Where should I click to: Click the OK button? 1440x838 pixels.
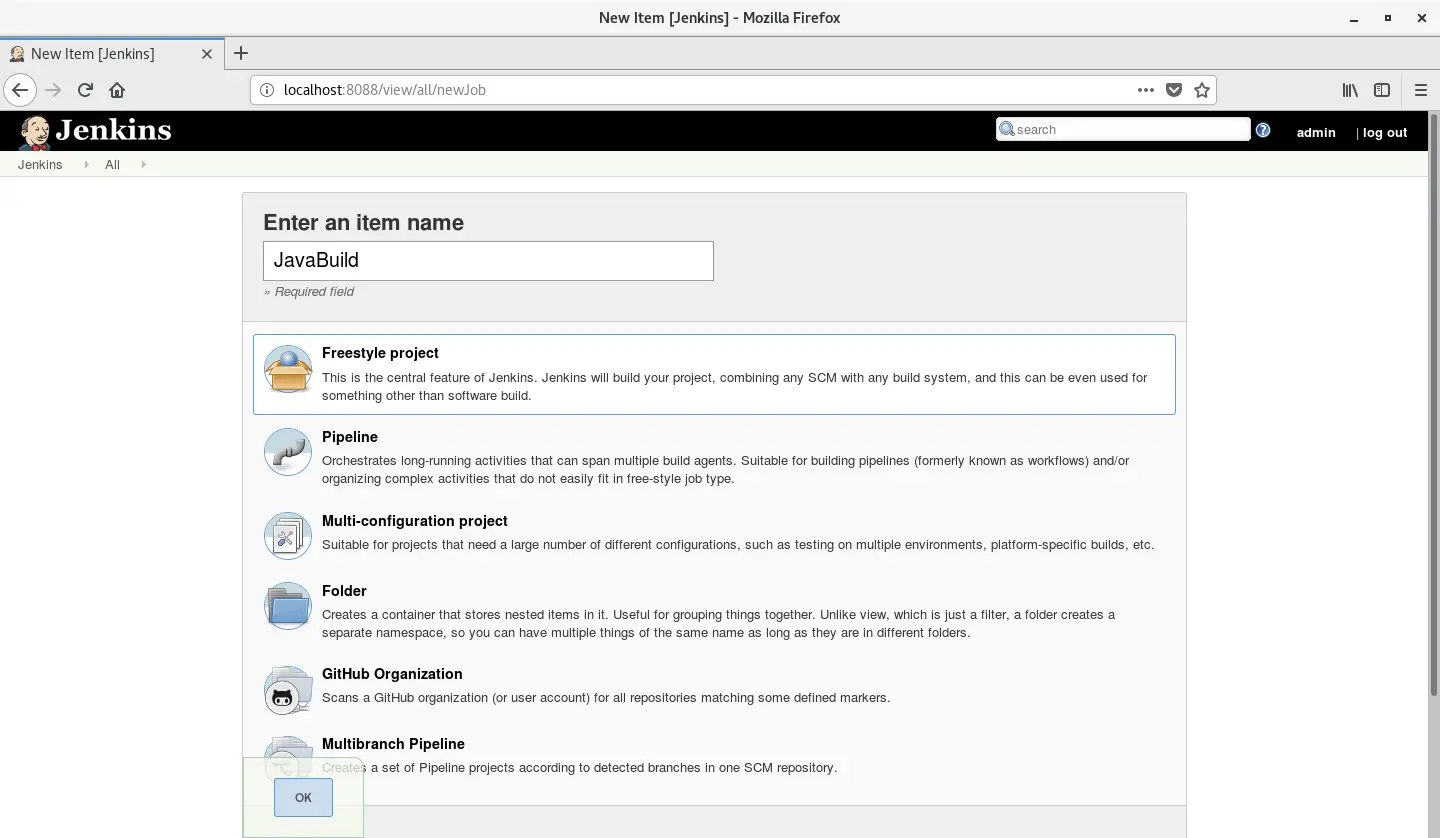[303, 797]
